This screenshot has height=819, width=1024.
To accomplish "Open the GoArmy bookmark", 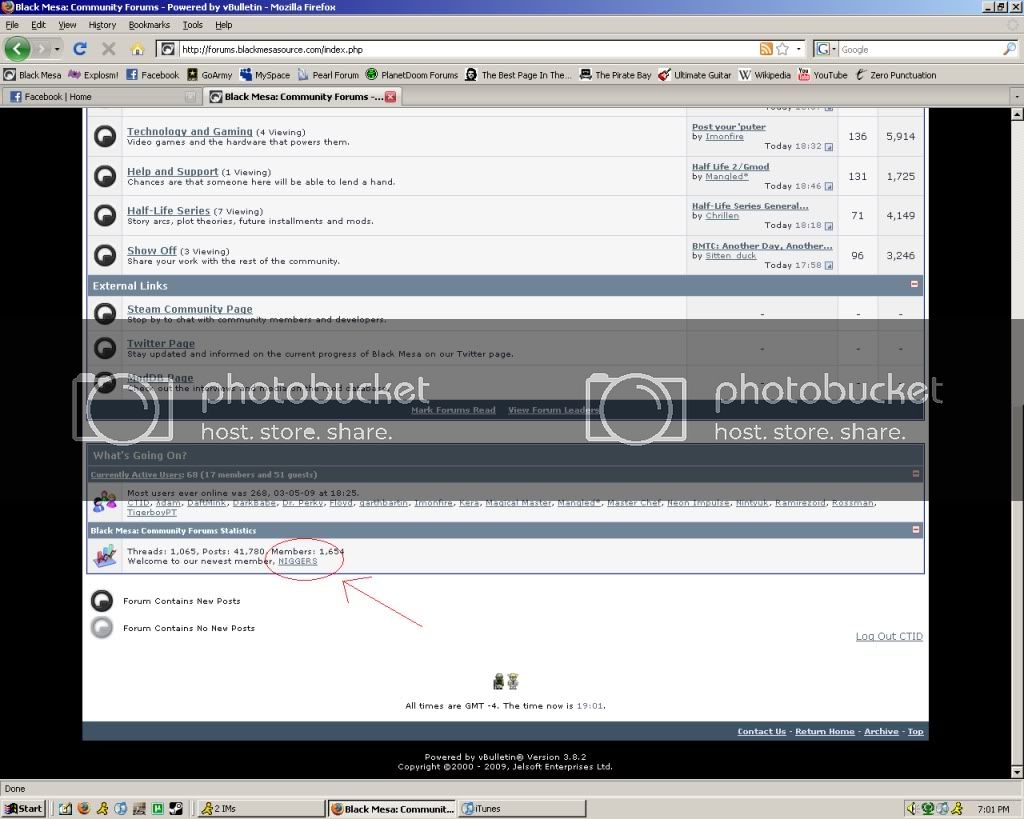I will tap(210, 75).
